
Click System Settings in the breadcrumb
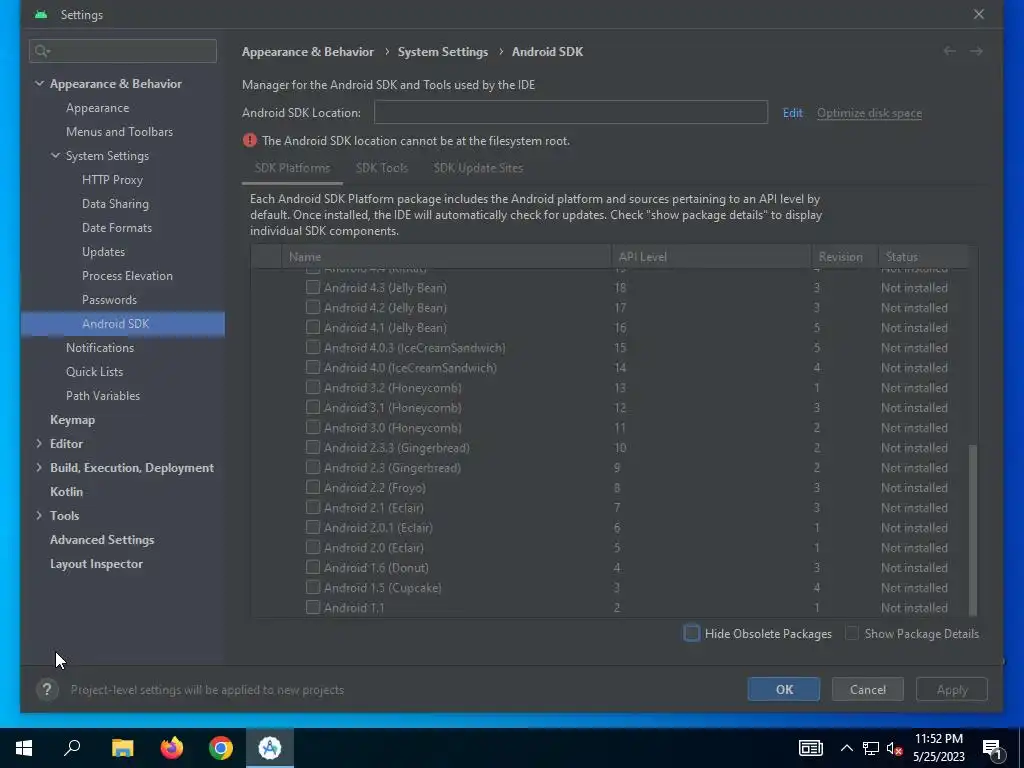click(x=443, y=52)
